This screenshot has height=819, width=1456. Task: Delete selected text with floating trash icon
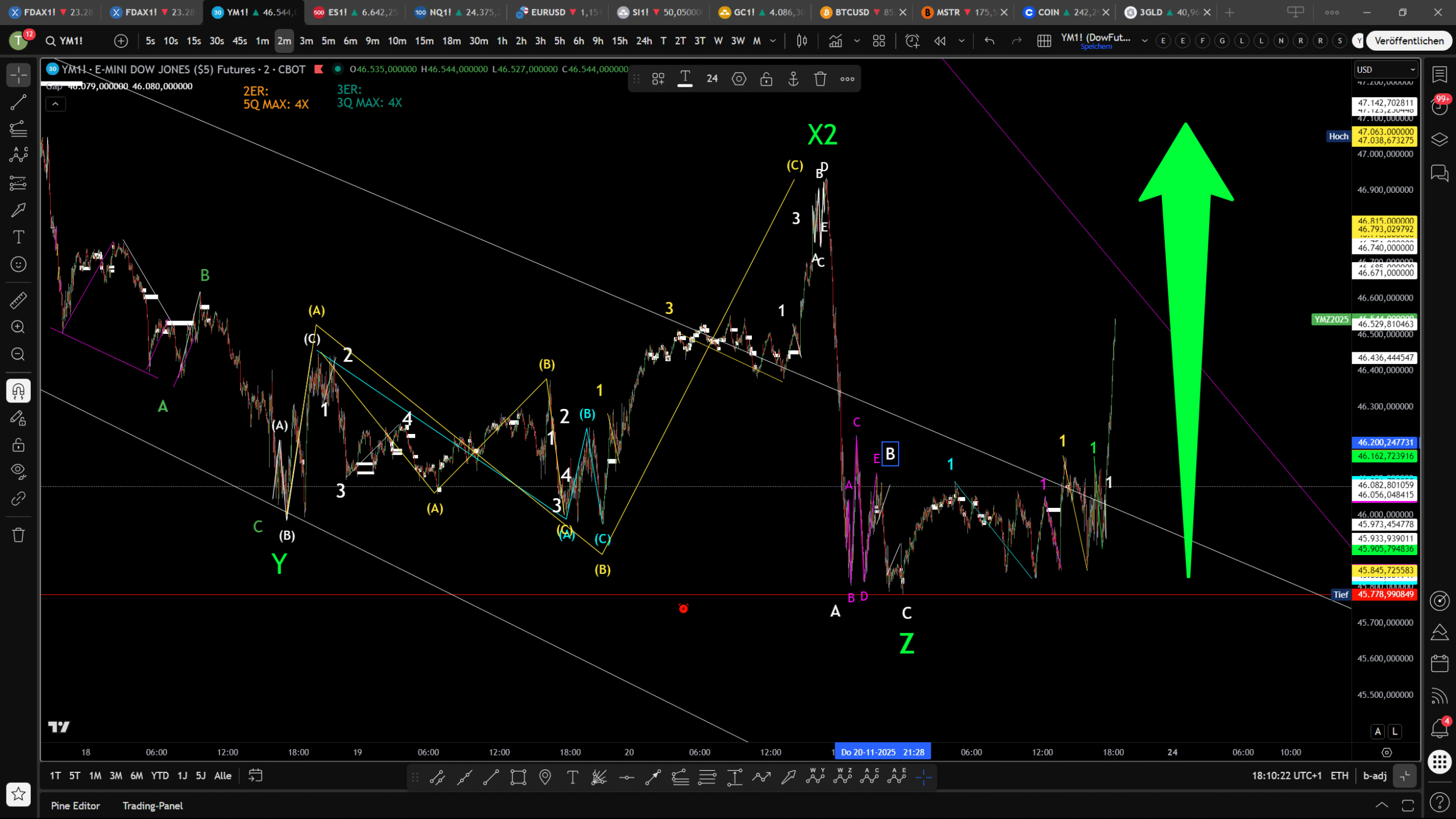[820, 79]
